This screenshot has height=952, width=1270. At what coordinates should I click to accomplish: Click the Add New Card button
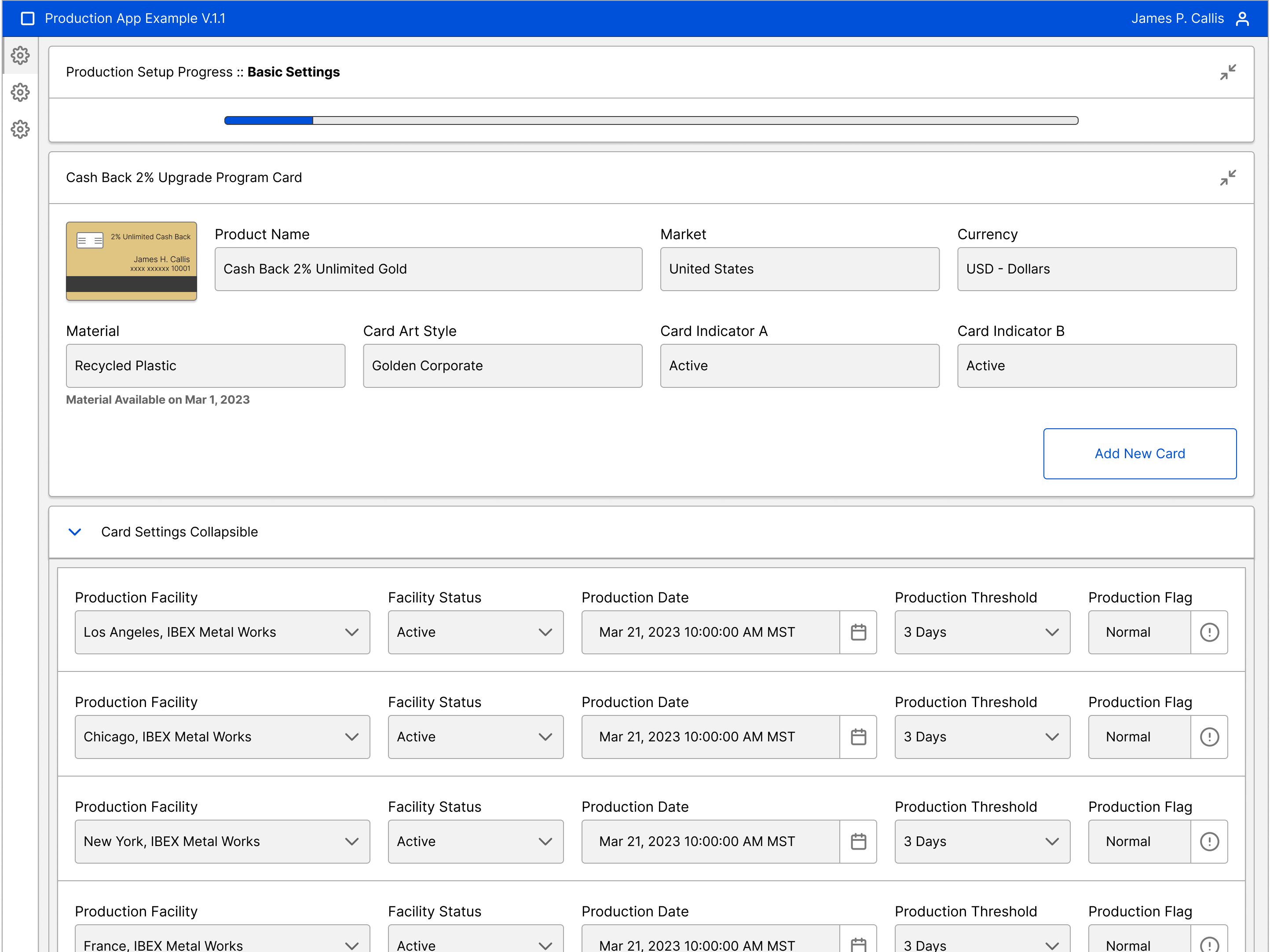[1140, 454]
